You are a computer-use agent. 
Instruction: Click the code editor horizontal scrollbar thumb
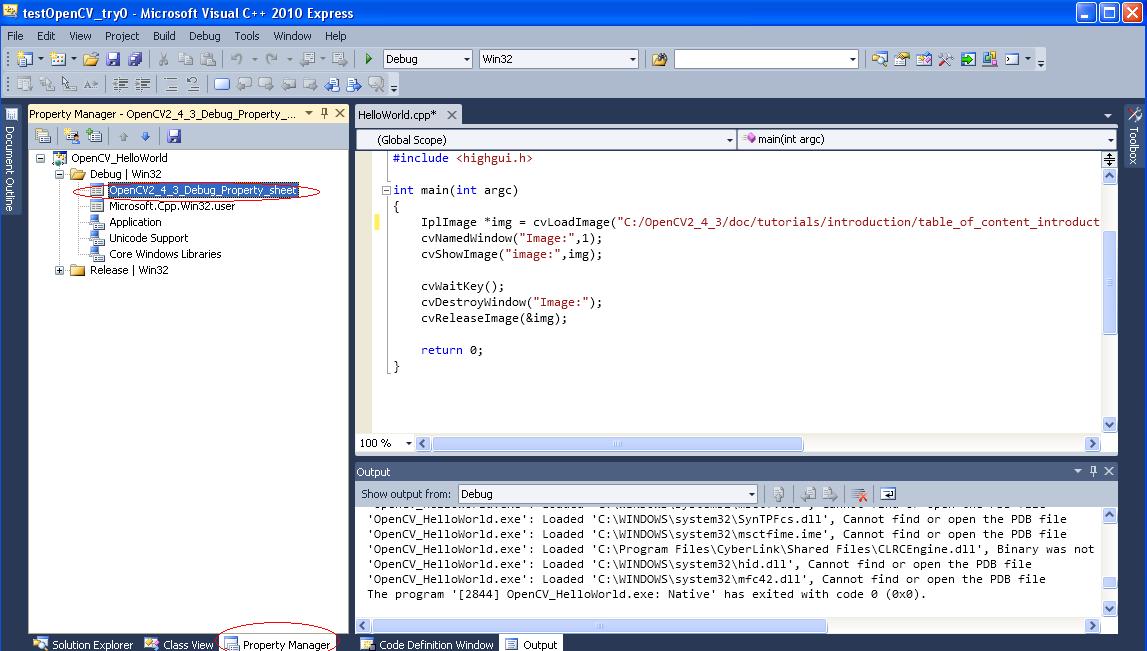click(617, 444)
